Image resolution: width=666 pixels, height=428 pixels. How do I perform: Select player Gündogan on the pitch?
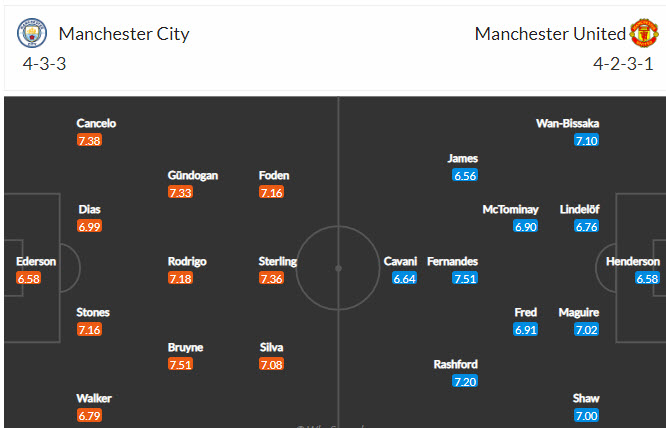coord(193,175)
